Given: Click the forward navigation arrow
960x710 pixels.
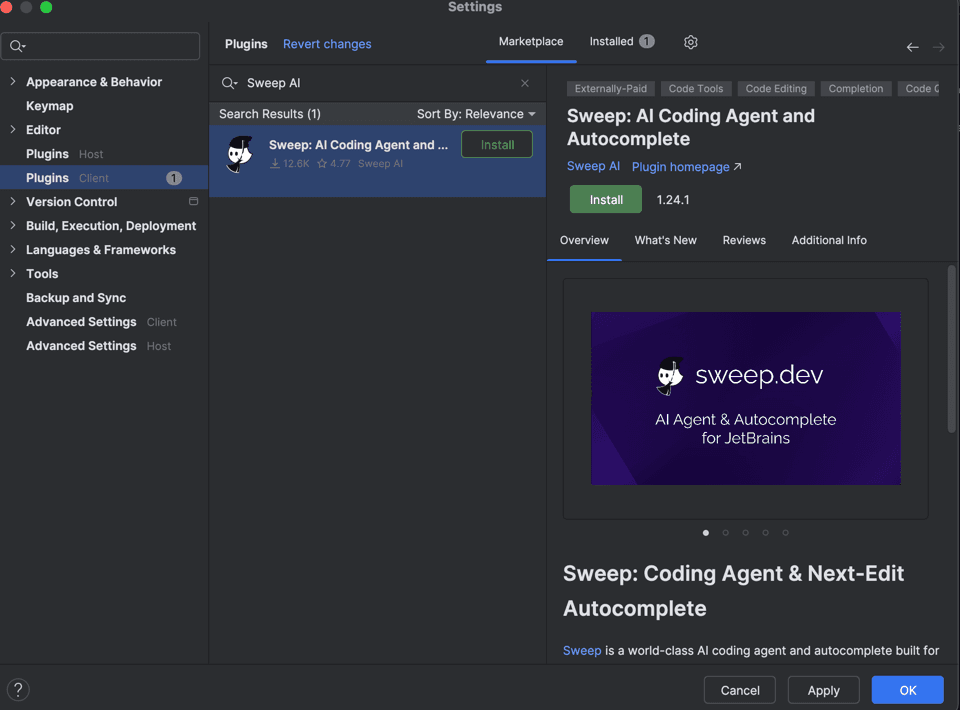Looking at the screenshot, I should tap(938, 47).
